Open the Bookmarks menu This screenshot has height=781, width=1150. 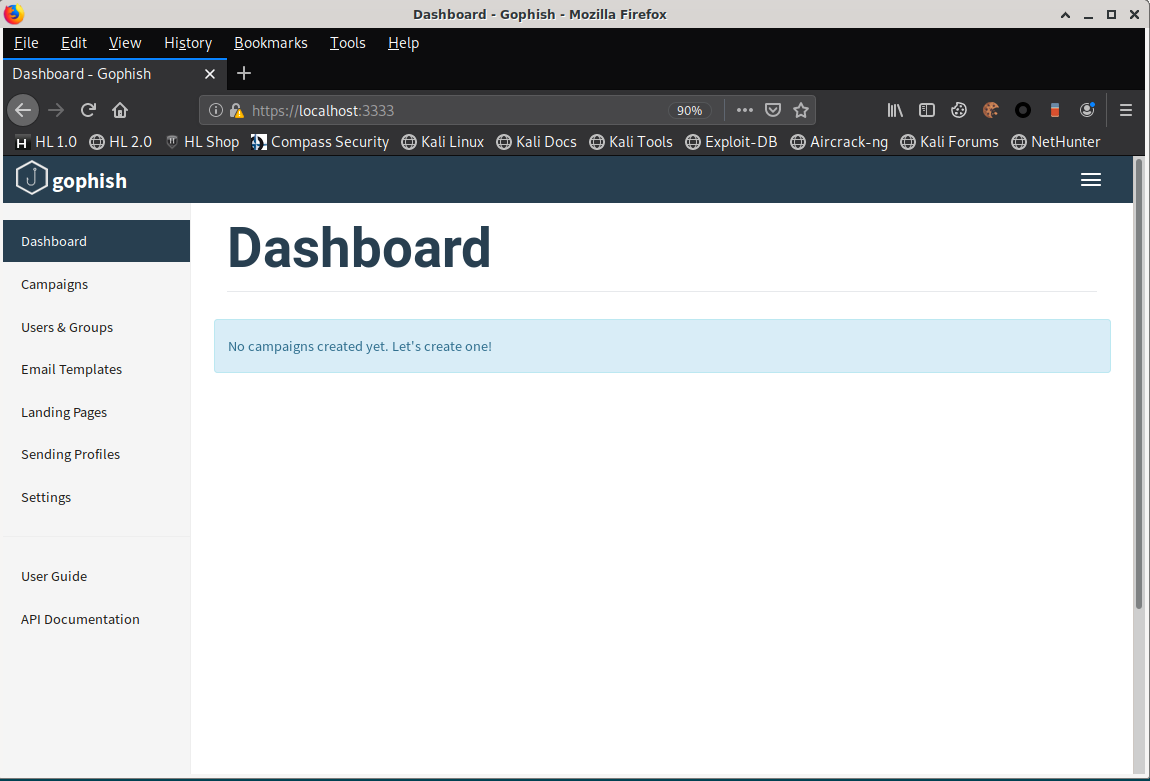coord(270,43)
